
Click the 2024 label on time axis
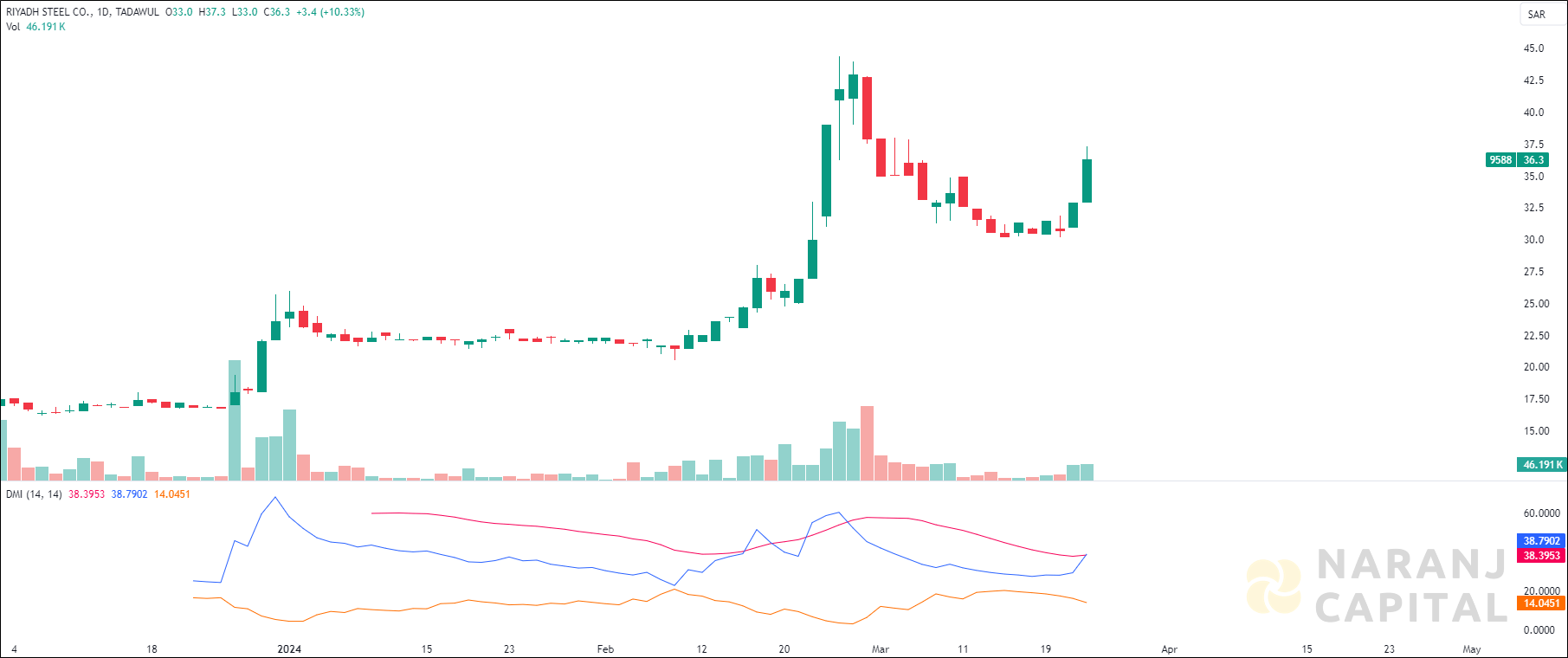(x=289, y=649)
